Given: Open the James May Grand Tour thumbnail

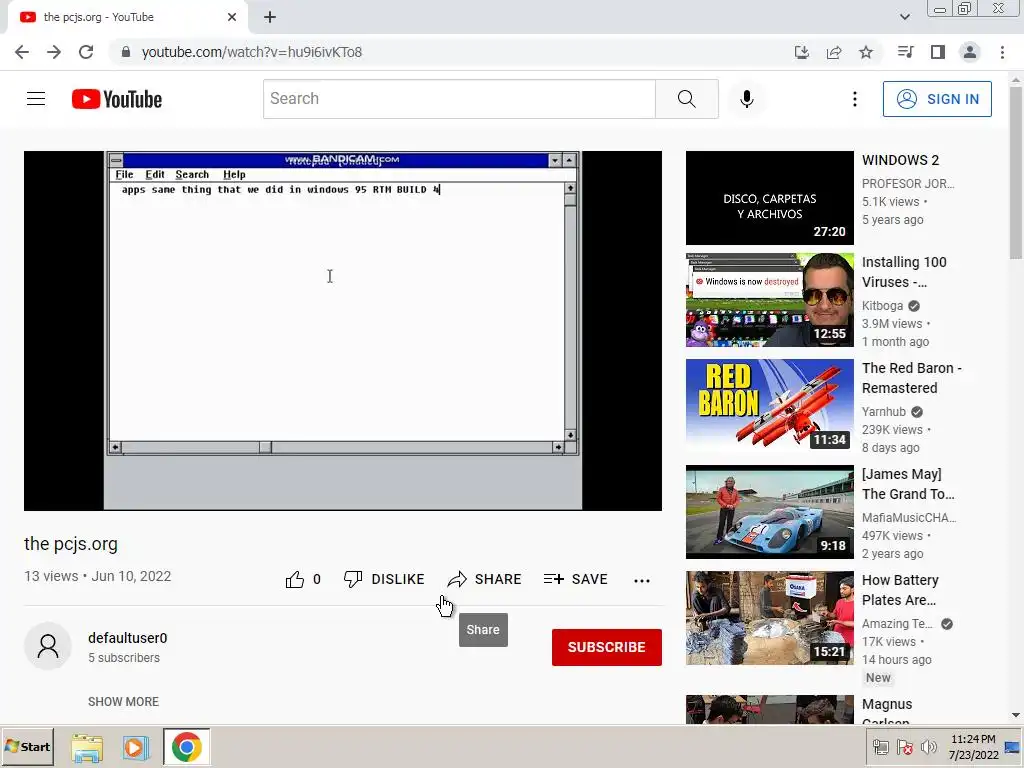Looking at the screenshot, I should coord(769,511).
